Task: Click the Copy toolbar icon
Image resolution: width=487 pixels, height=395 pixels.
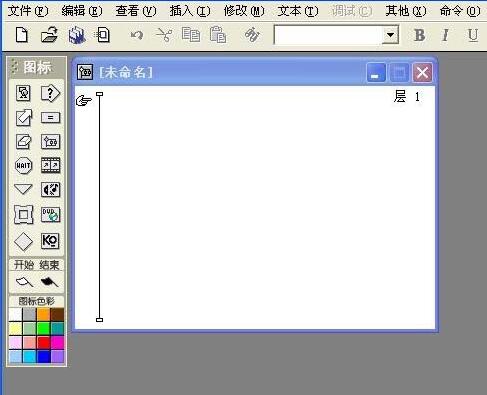Action: tap(191, 35)
